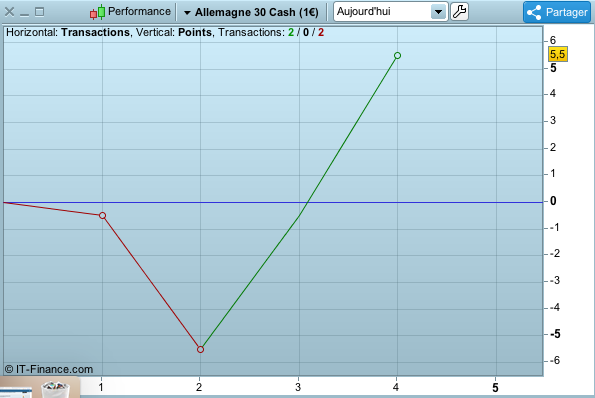
Task: Click the Points vertical axis label
Action: (195, 32)
